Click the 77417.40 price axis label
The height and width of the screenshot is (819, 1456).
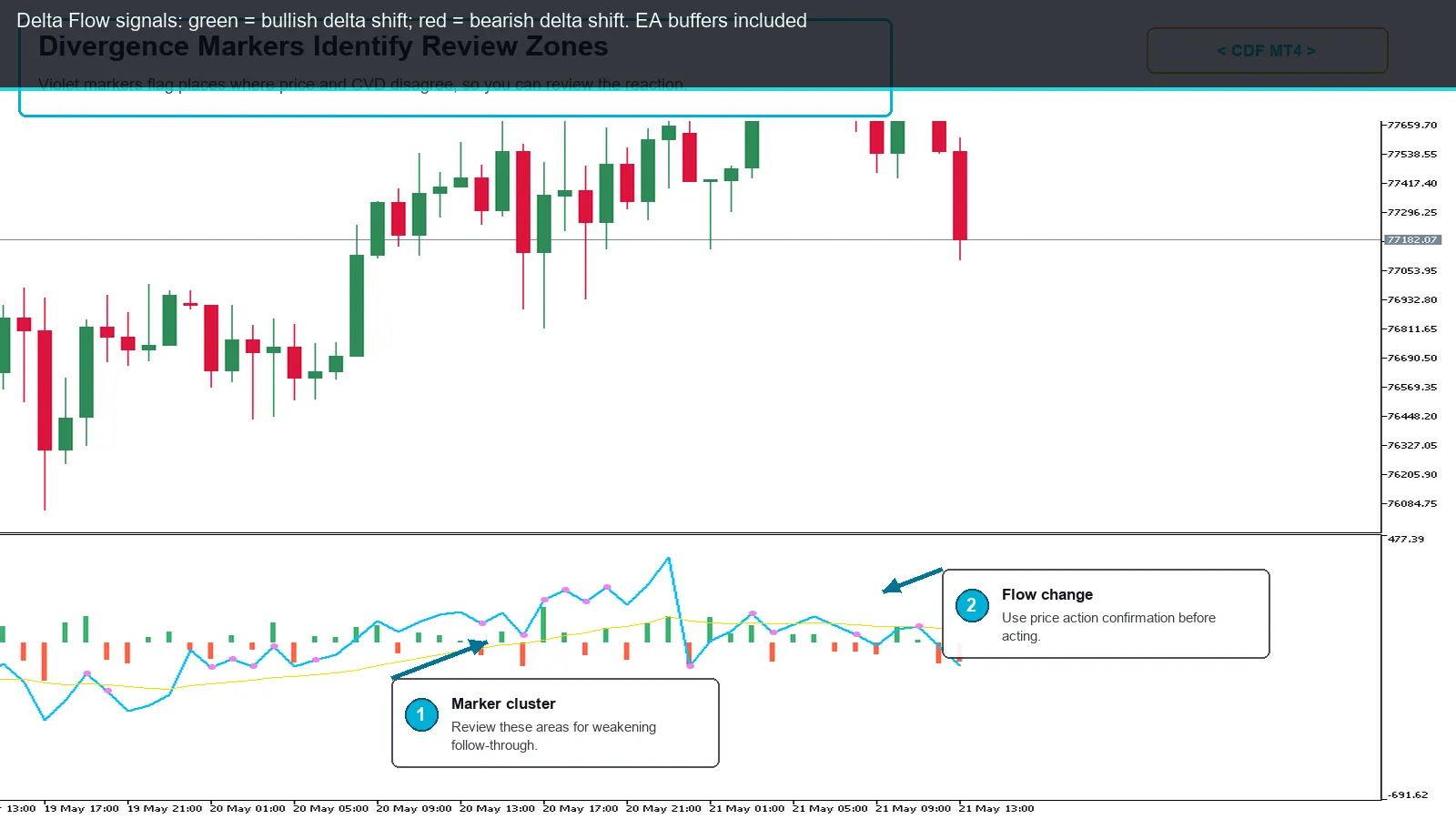tap(1412, 183)
